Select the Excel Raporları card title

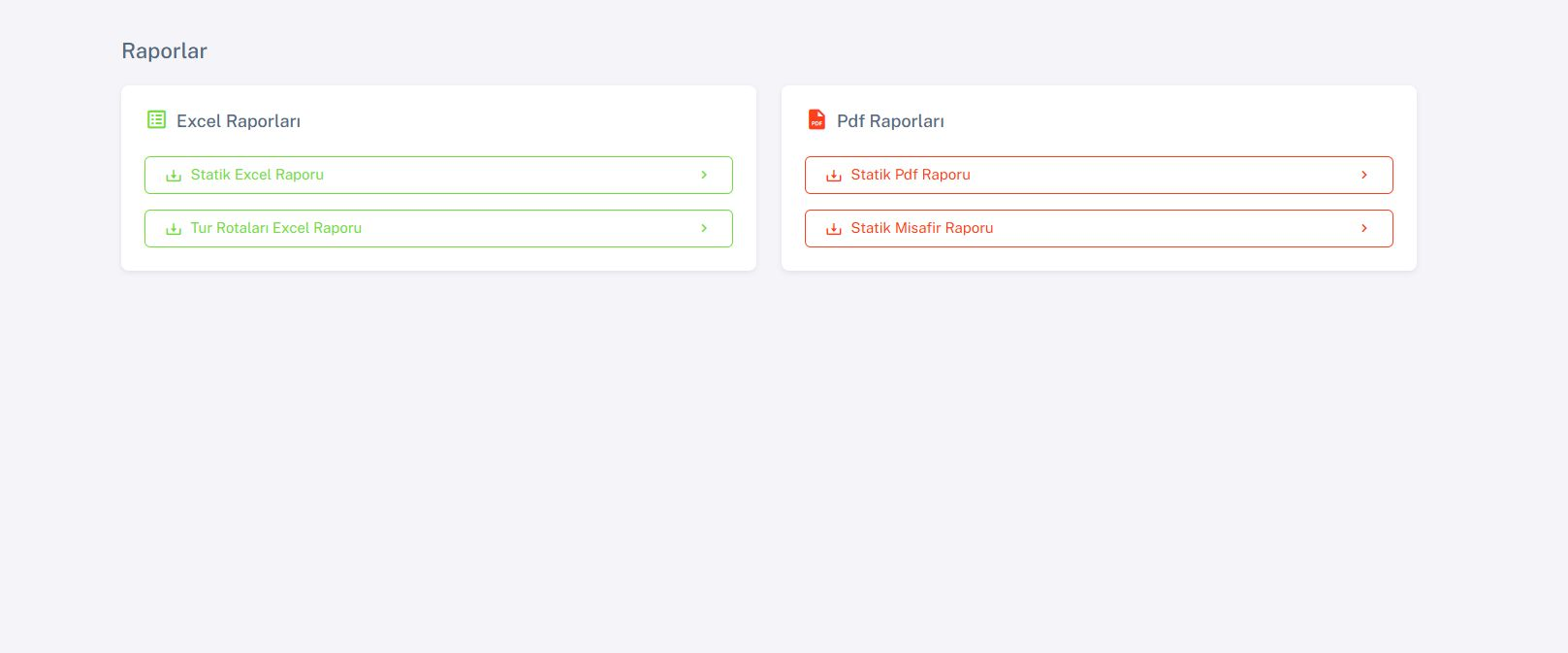239,121
